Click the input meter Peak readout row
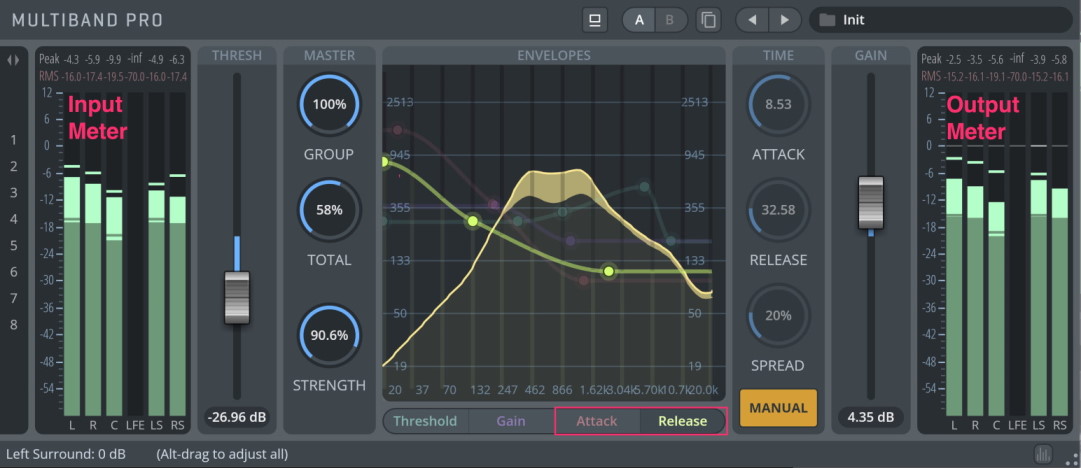Screen dimensions: 1081x468 [x=112, y=59]
